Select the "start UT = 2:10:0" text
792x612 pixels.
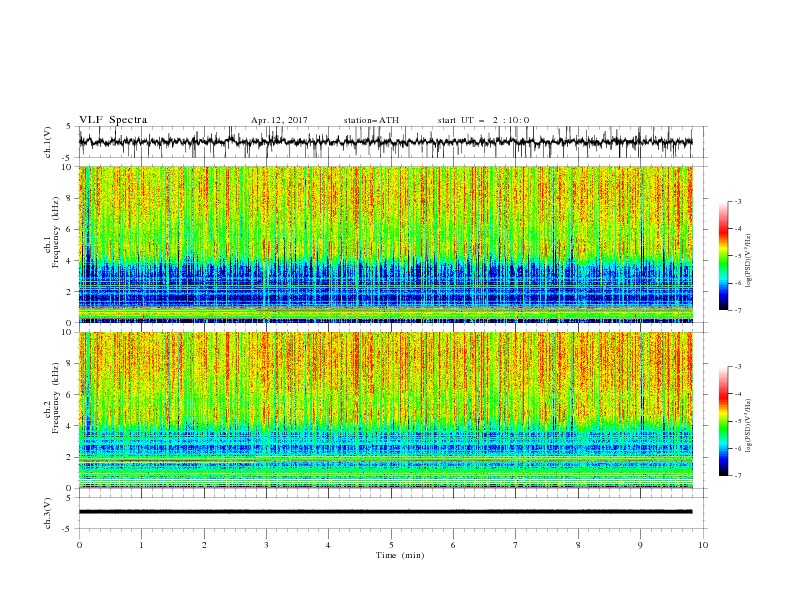[x=483, y=120]
